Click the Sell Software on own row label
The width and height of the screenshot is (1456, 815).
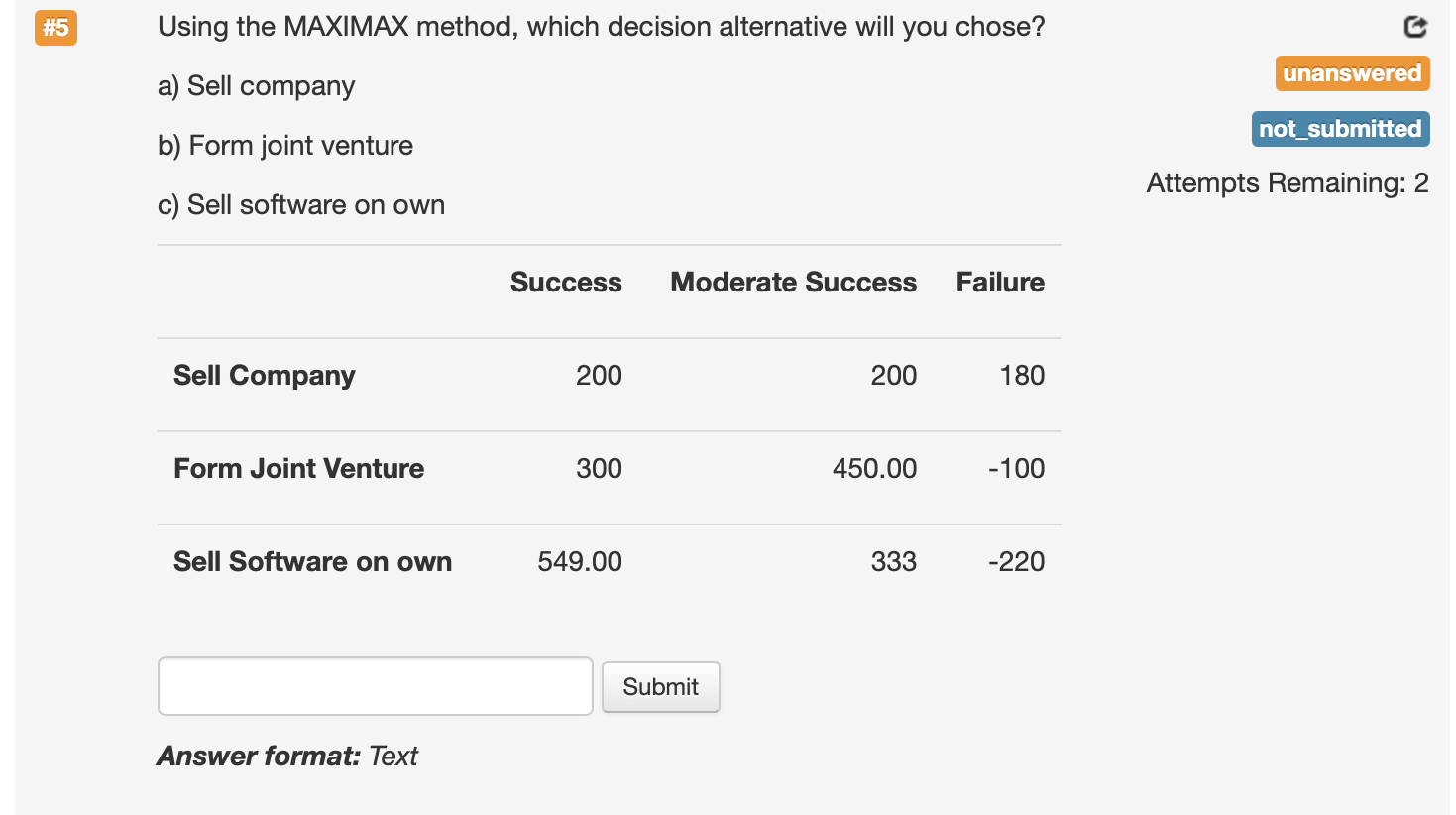click(x=312, y=561)
